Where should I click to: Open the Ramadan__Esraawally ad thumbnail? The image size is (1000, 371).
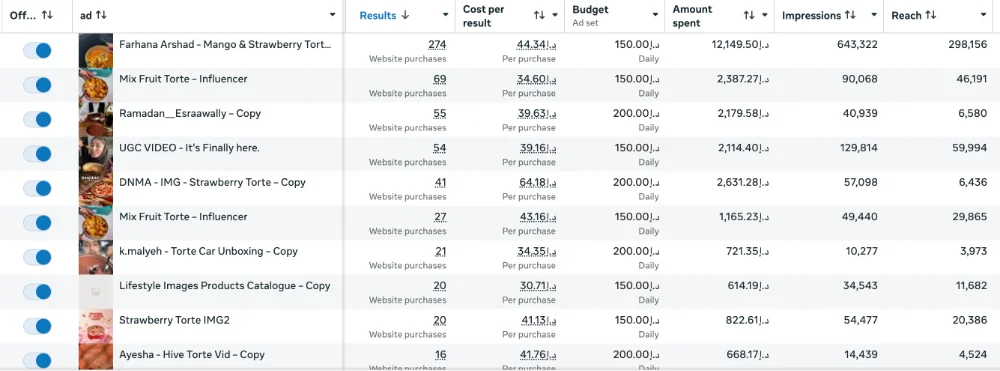pyautogui.click(x=96, y=120)
